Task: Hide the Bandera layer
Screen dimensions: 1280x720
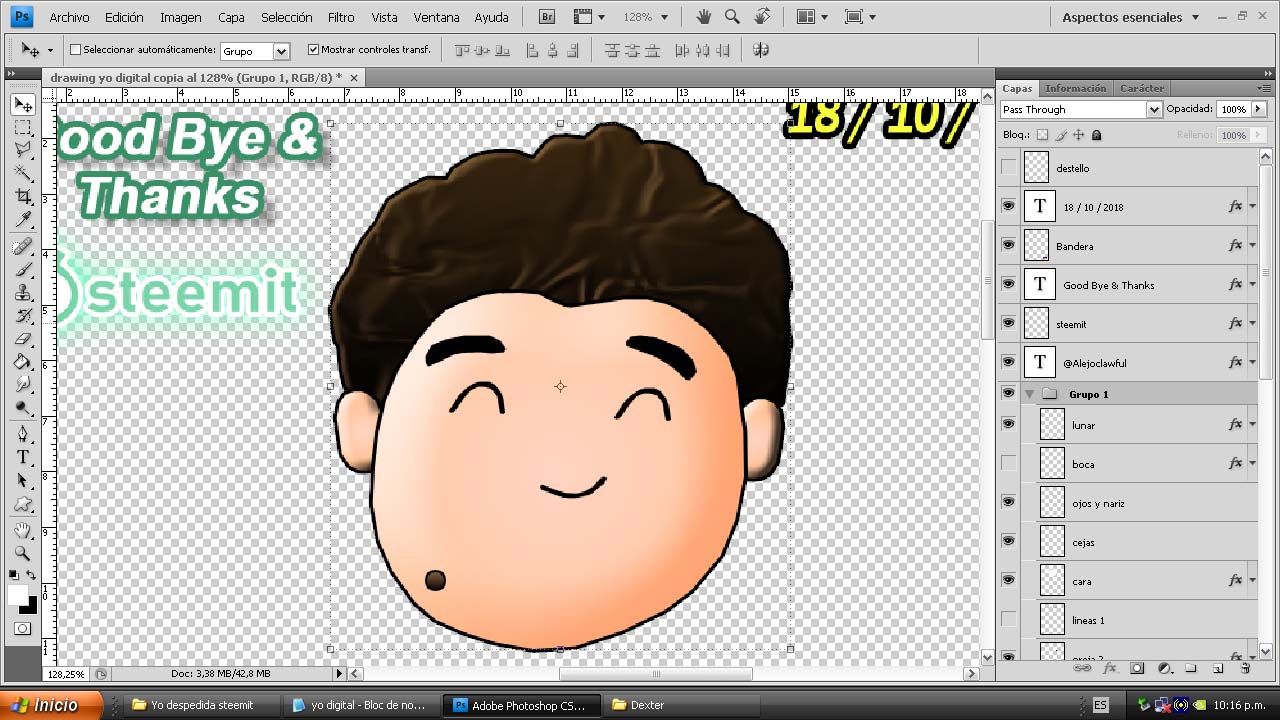Action: (1008, 245)
